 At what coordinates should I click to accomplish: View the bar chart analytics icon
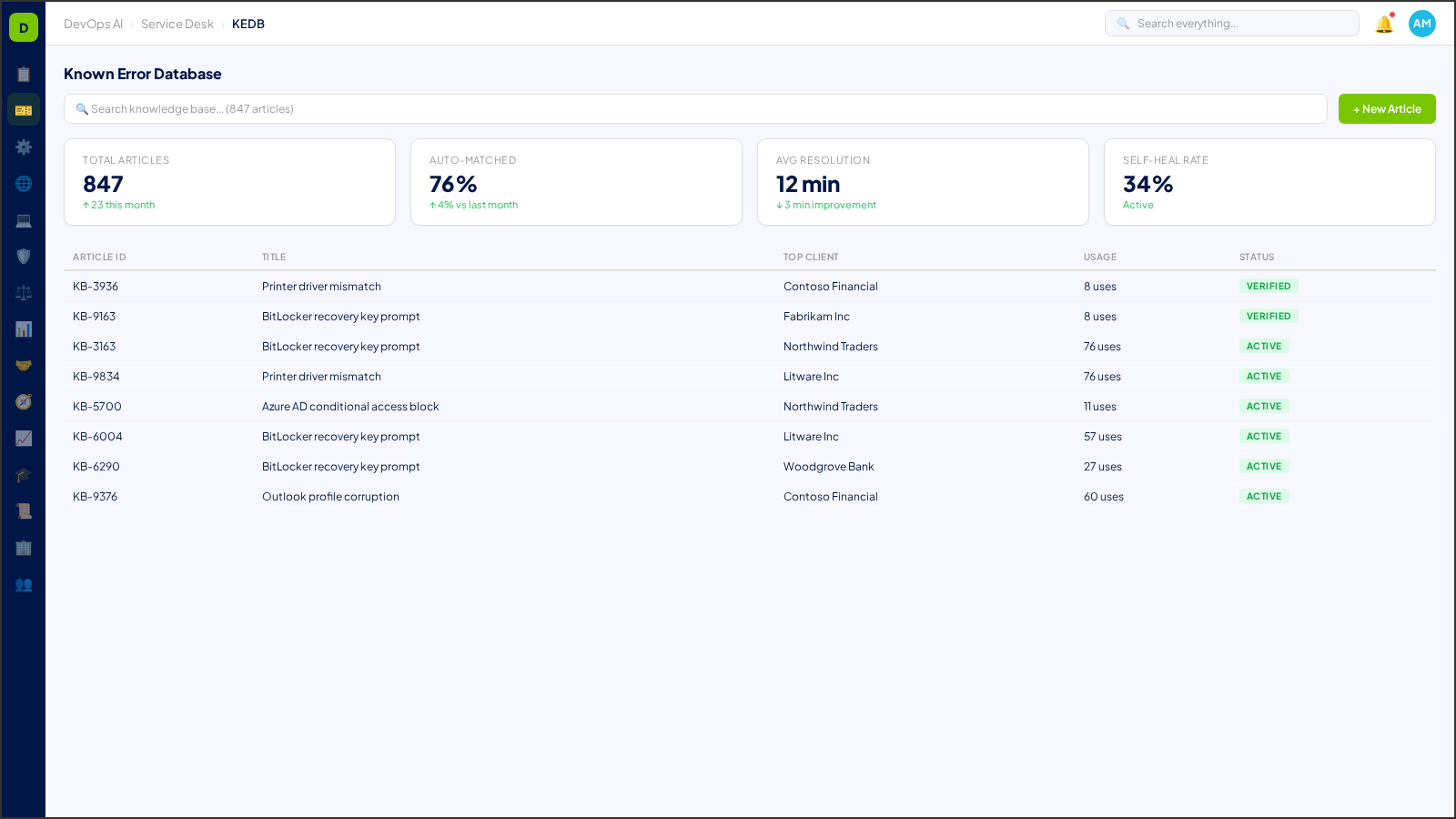click(x=24, y=329)
